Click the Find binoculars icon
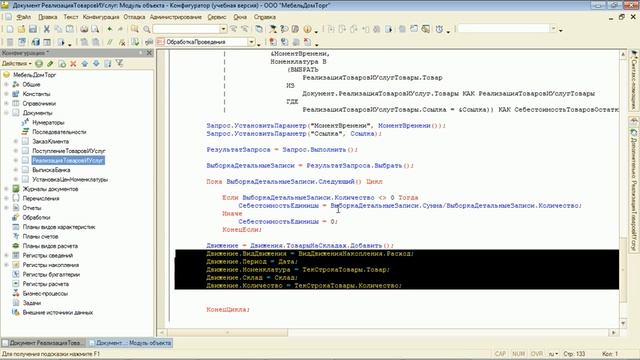 coord(134,29)
